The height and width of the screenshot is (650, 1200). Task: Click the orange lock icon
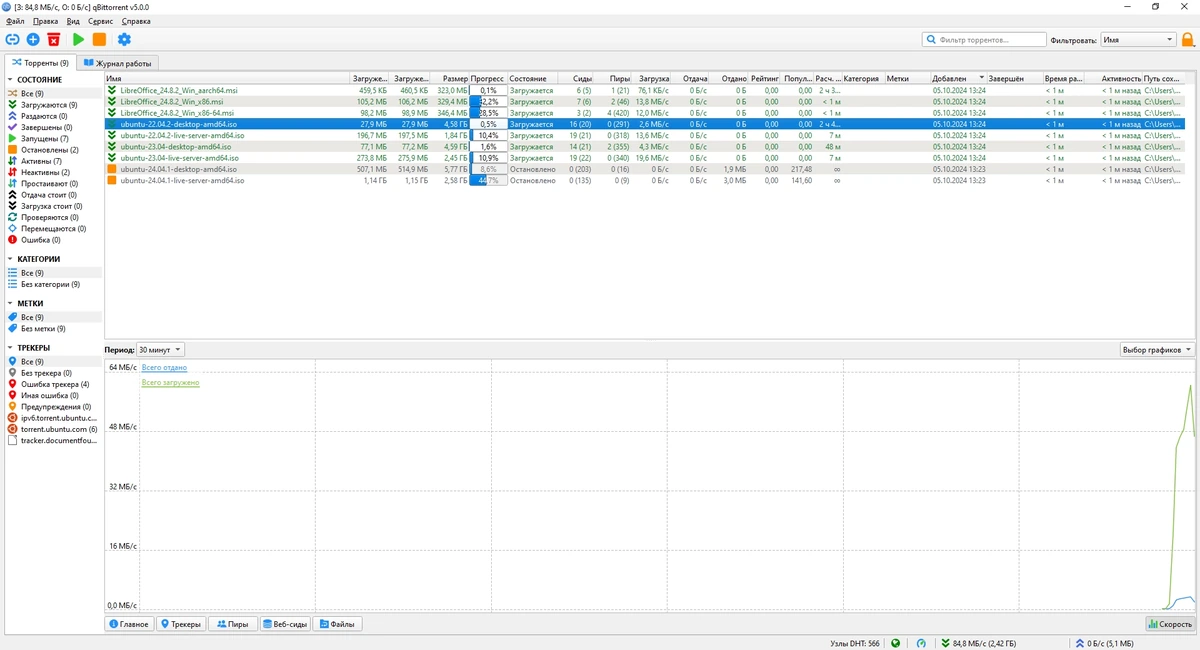tap(1188, 40)
